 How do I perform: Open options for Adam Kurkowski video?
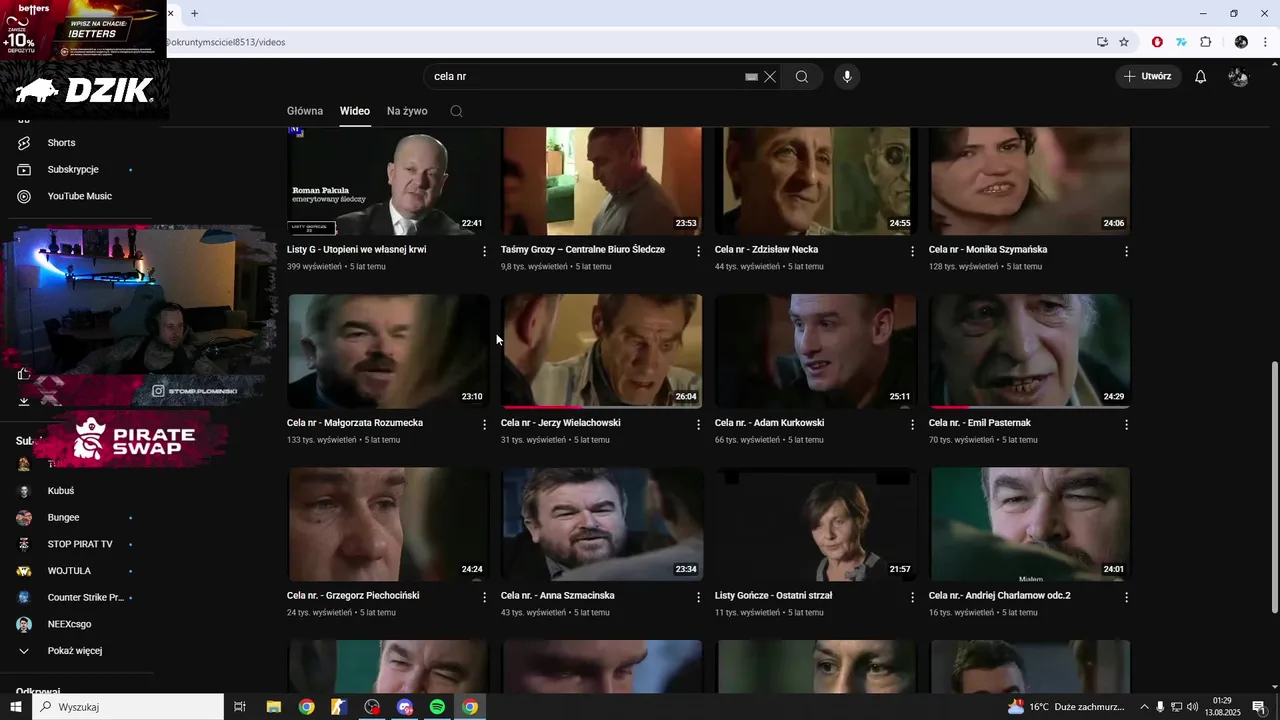coord(912,424)
